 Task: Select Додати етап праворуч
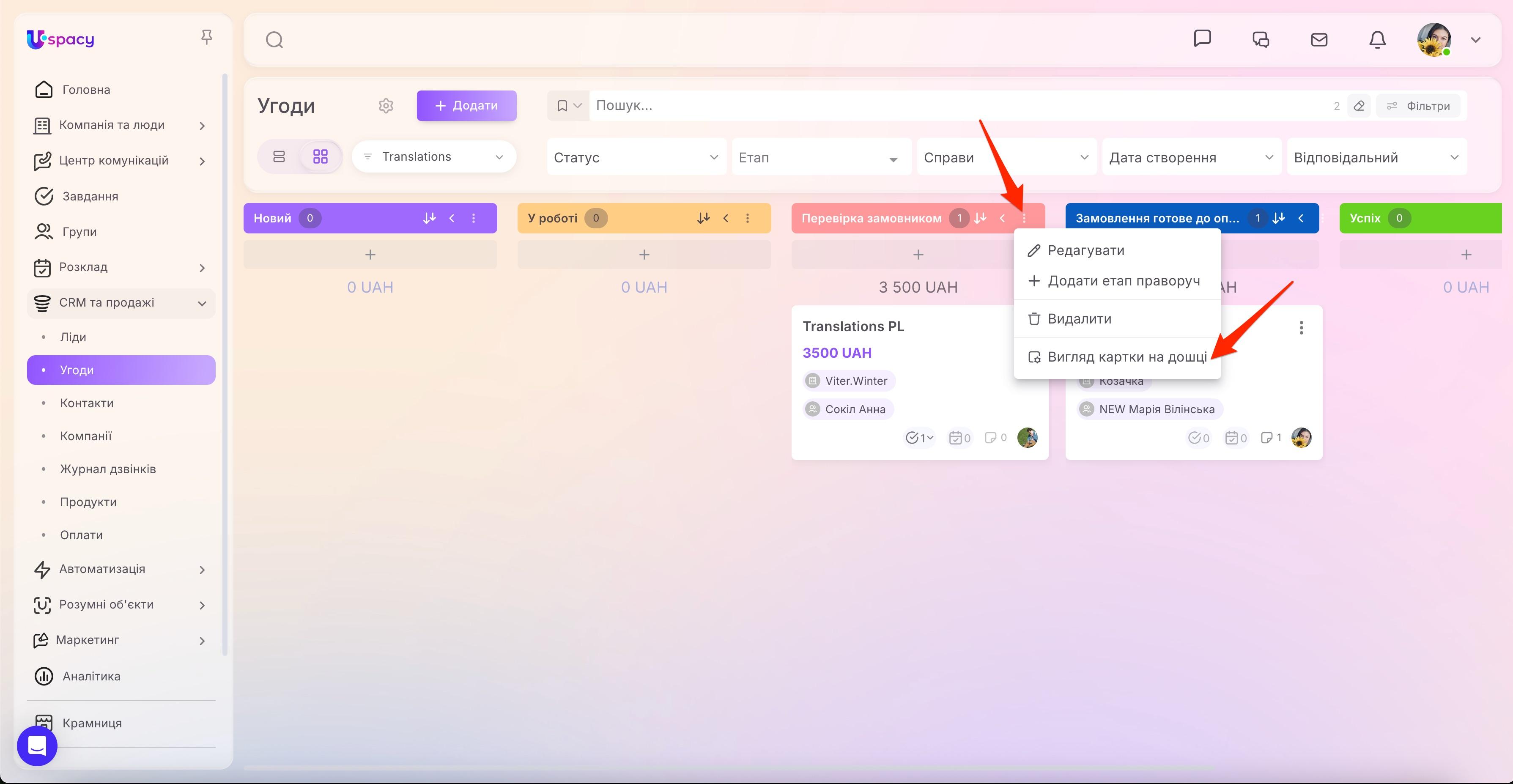click(1117, 281)
